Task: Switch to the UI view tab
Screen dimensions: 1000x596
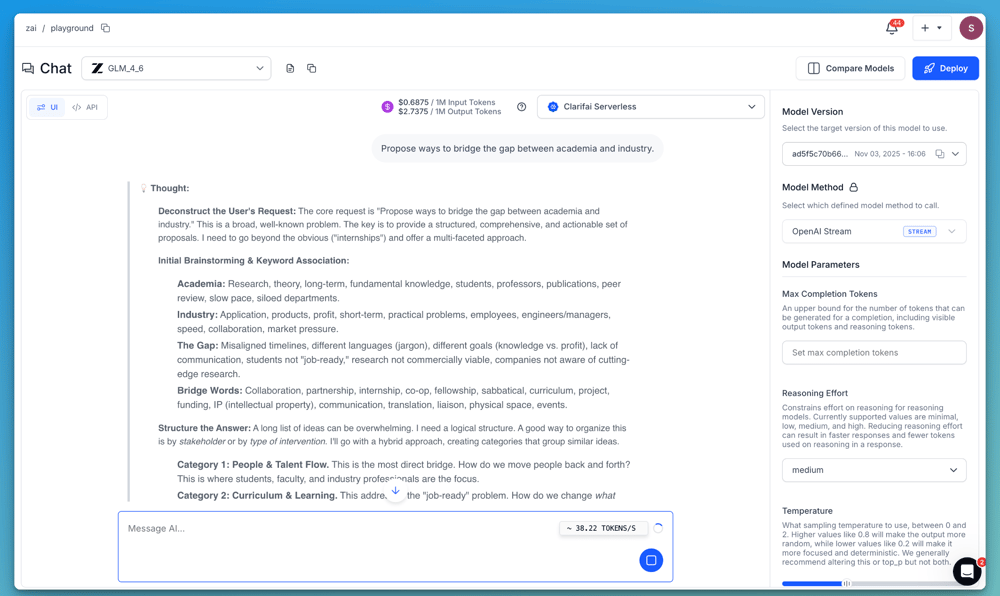Action: click(x=47, y=107)
